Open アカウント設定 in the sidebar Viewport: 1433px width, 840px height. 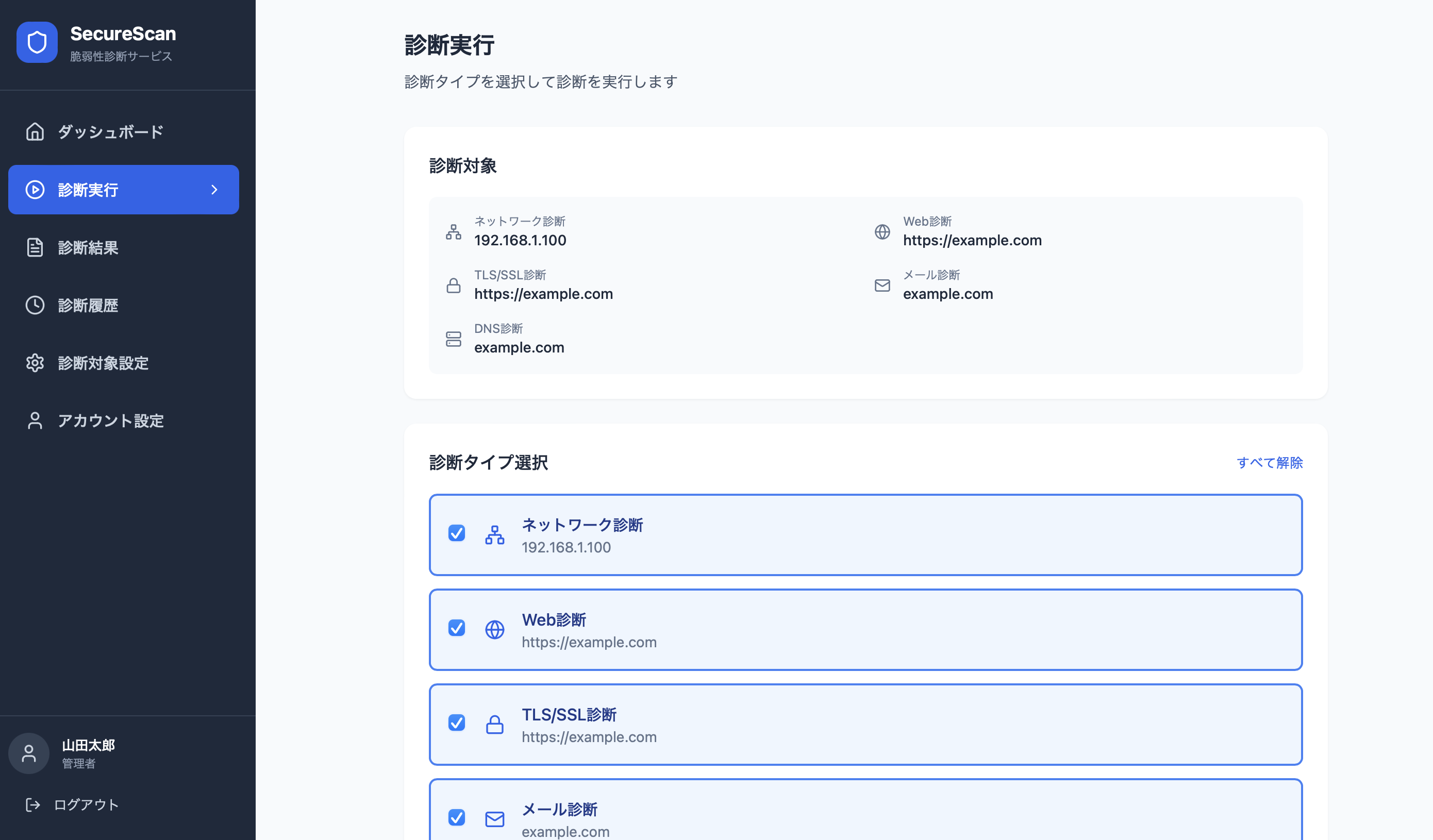(123, 421)
